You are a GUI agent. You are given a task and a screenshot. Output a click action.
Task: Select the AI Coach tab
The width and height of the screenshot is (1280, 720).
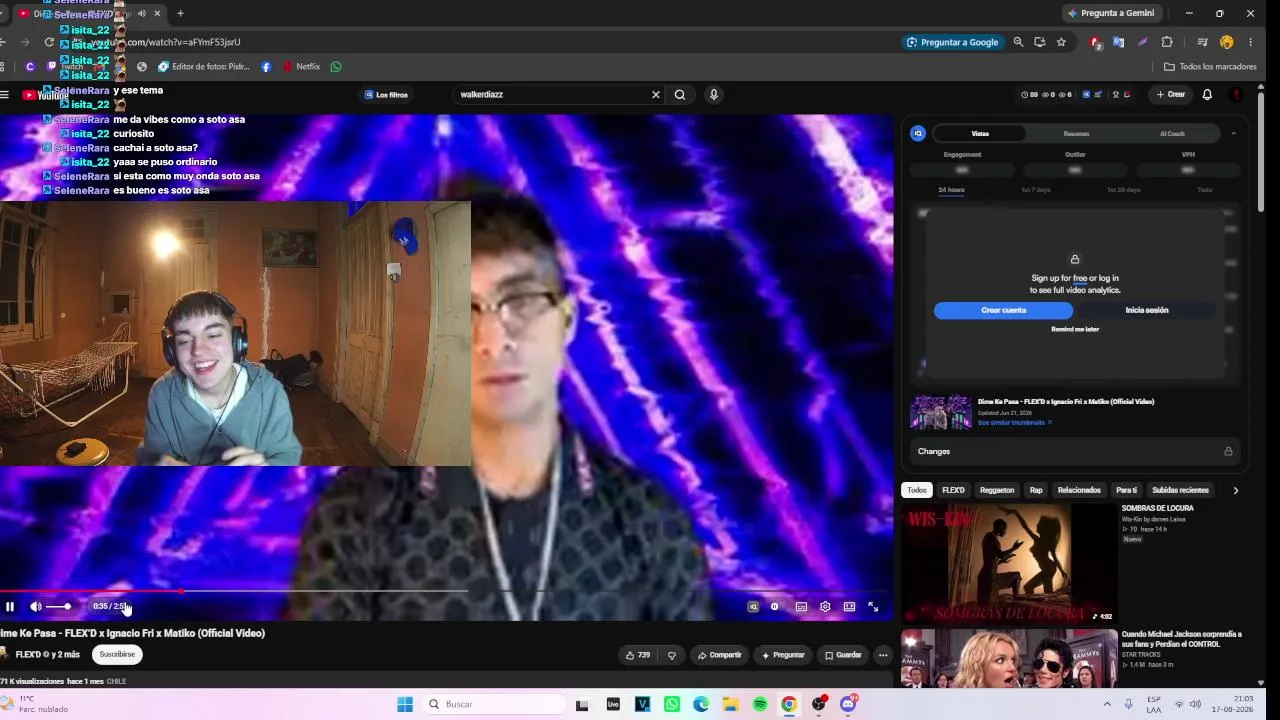[x=1172, y=134]
